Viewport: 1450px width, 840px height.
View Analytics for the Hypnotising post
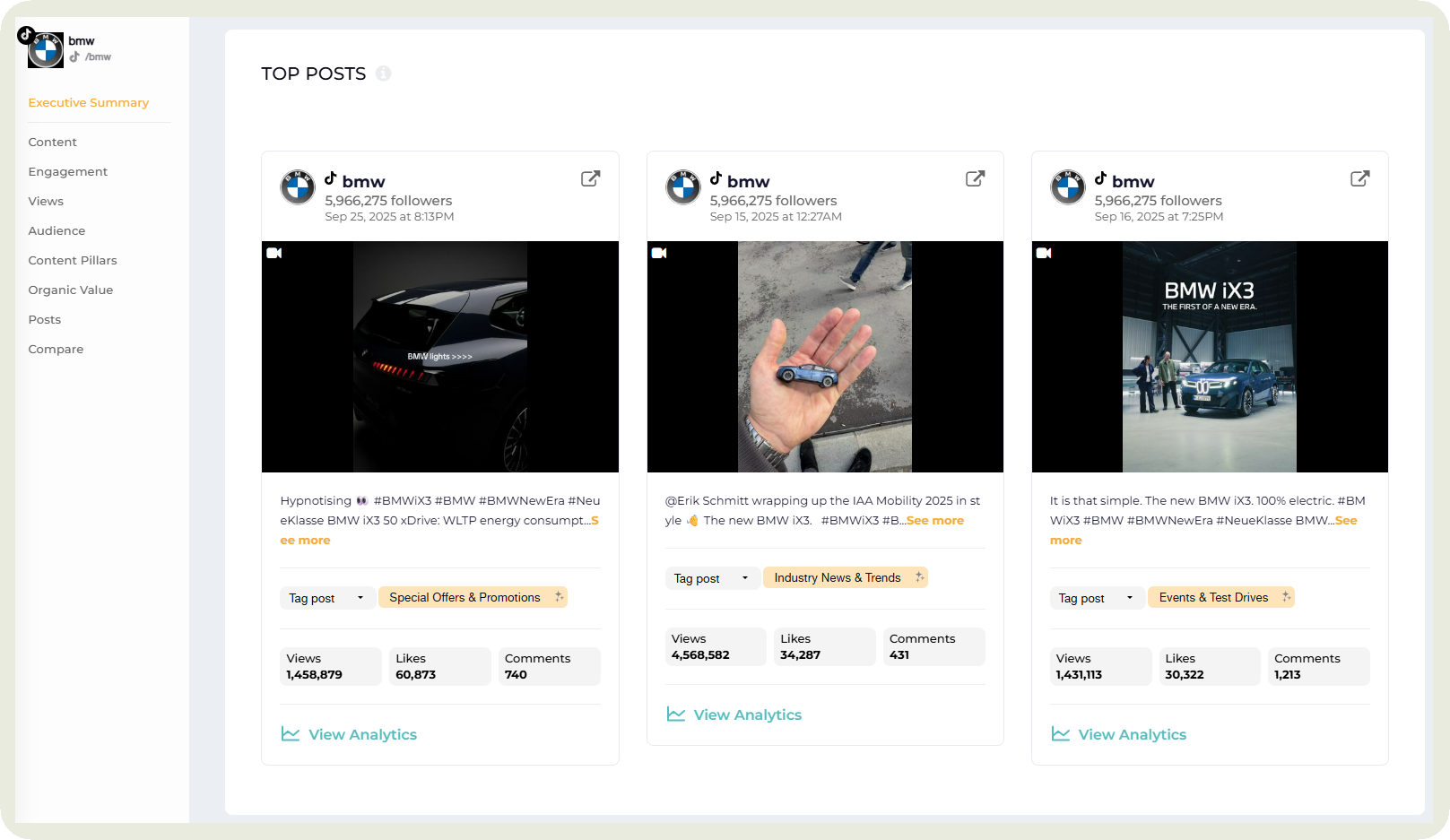[361, 734]
